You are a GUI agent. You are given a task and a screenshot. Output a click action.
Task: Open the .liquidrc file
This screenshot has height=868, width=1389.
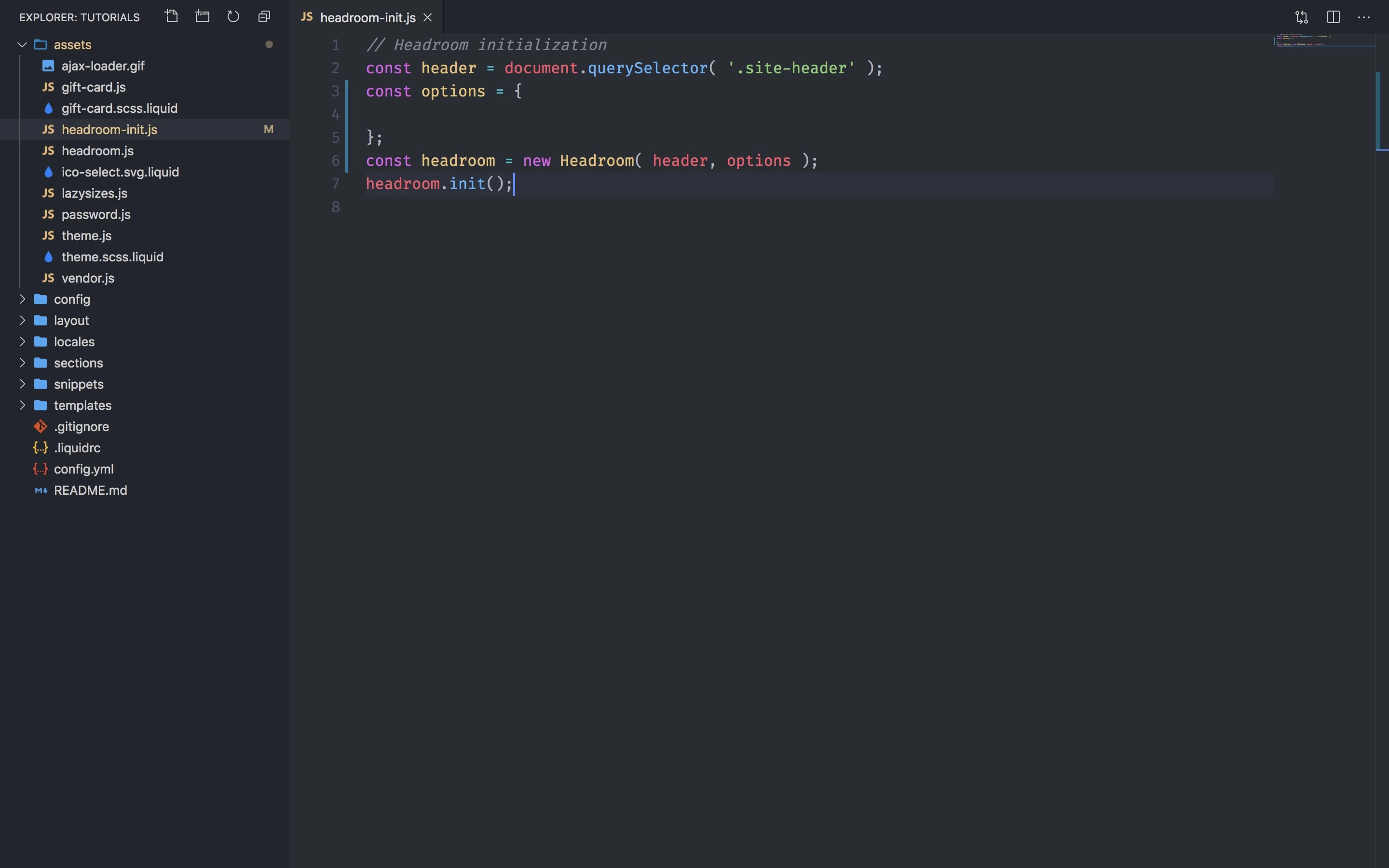pyautogui.click(x=145, y=447)
